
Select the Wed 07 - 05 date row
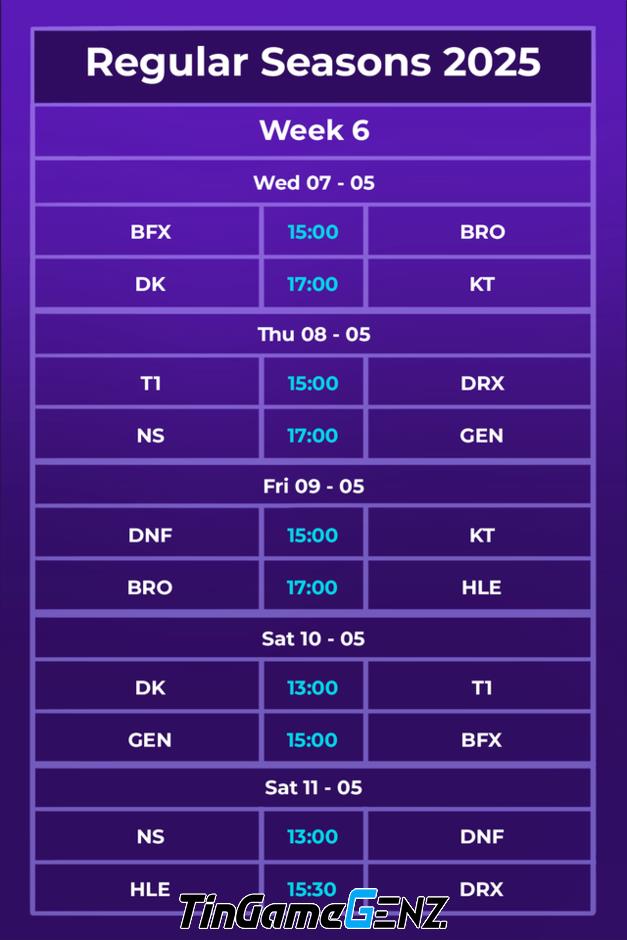[x=314, y=182]
